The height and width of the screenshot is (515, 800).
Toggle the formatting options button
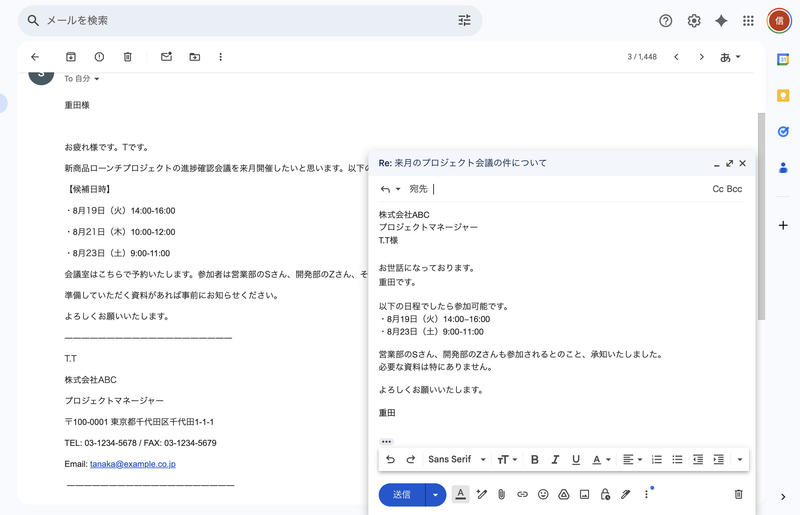(460, 494)
